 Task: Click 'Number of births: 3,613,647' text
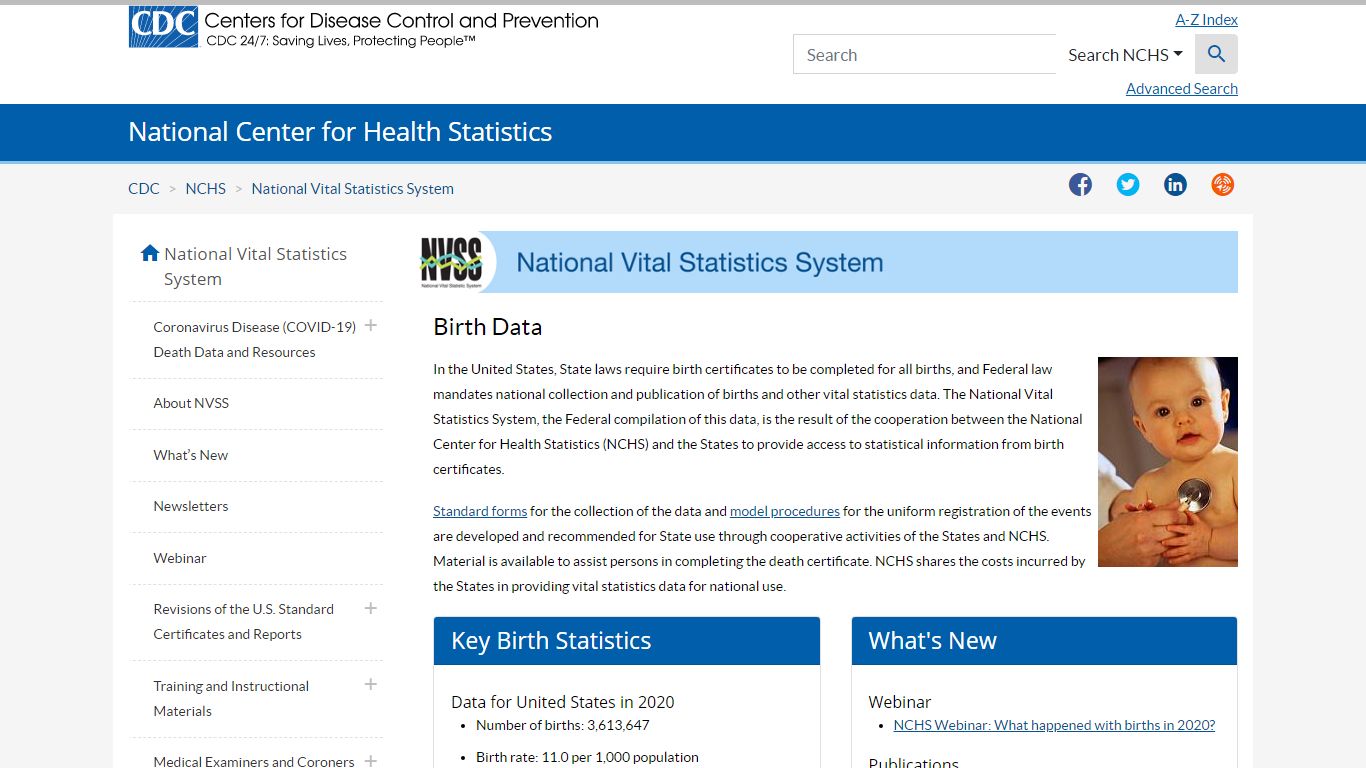563,725
